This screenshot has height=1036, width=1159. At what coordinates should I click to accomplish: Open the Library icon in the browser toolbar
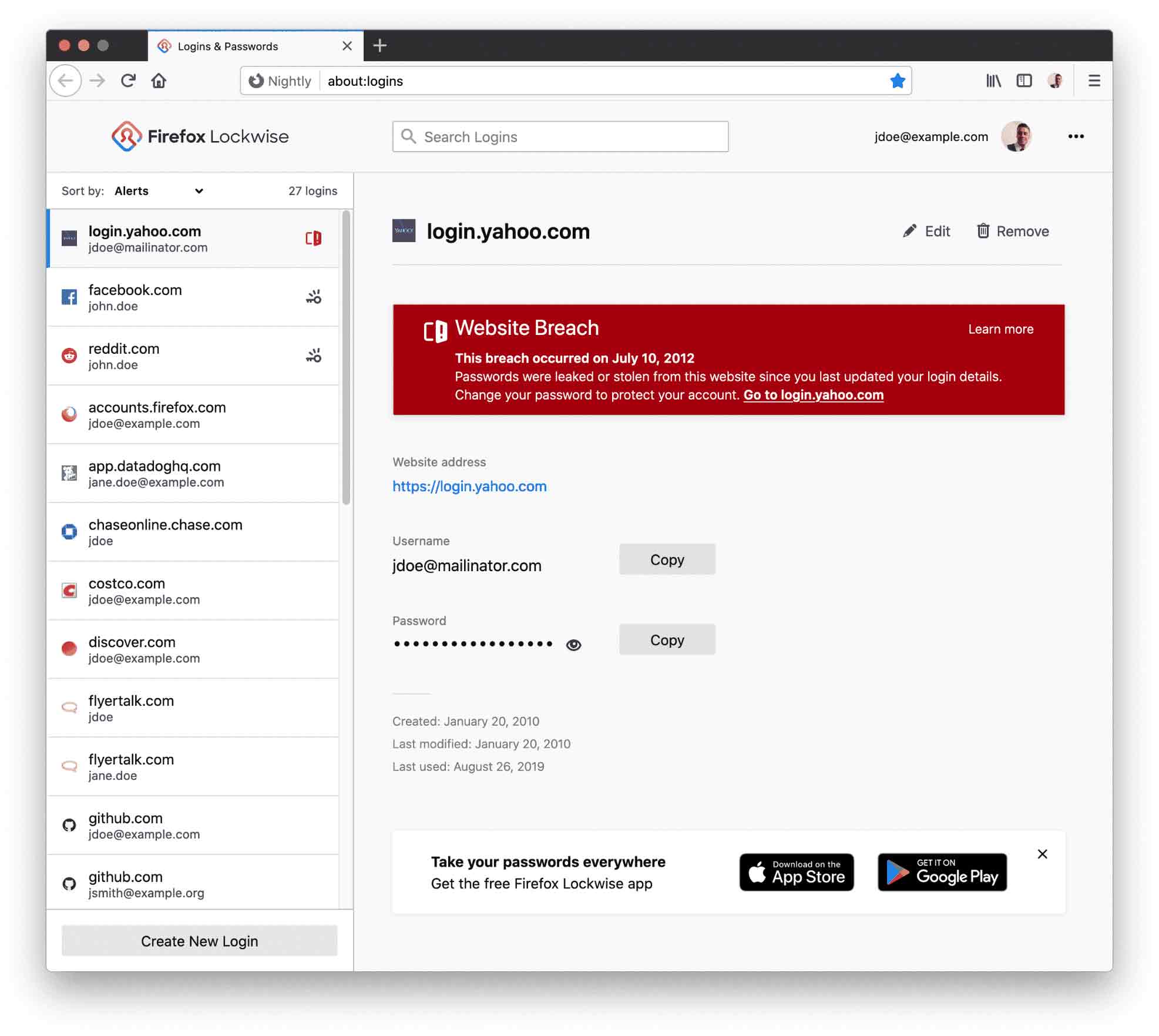[994, 81]
